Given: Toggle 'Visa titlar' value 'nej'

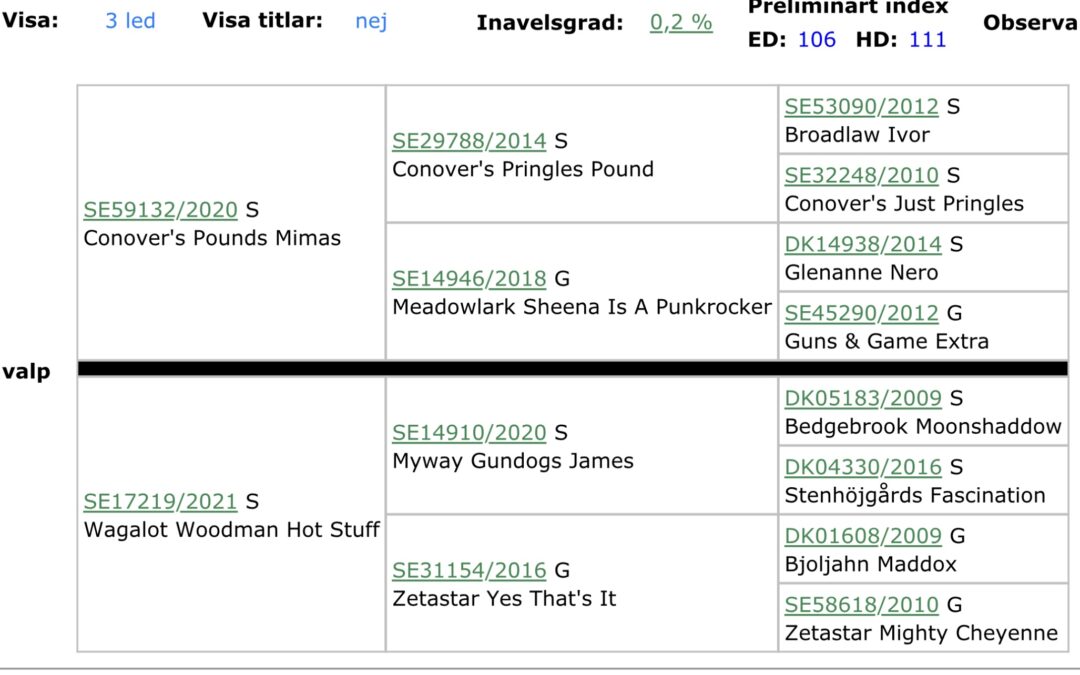Looking at the screenshot, I should pos(371,21).
